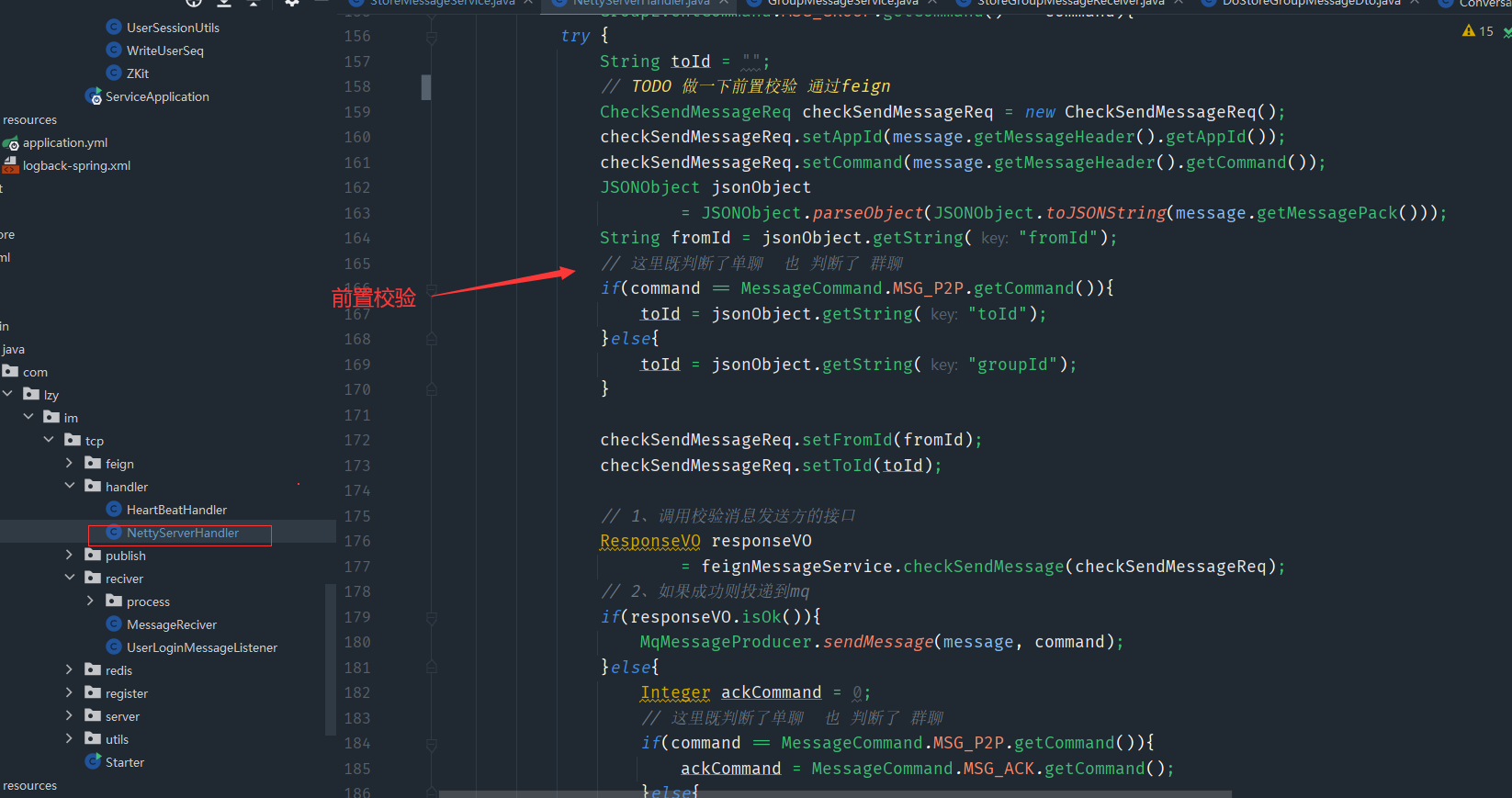Screen dimensions: 1512x798
Task: Click the logback-spring.xml file icon
Action: (11, 165)
